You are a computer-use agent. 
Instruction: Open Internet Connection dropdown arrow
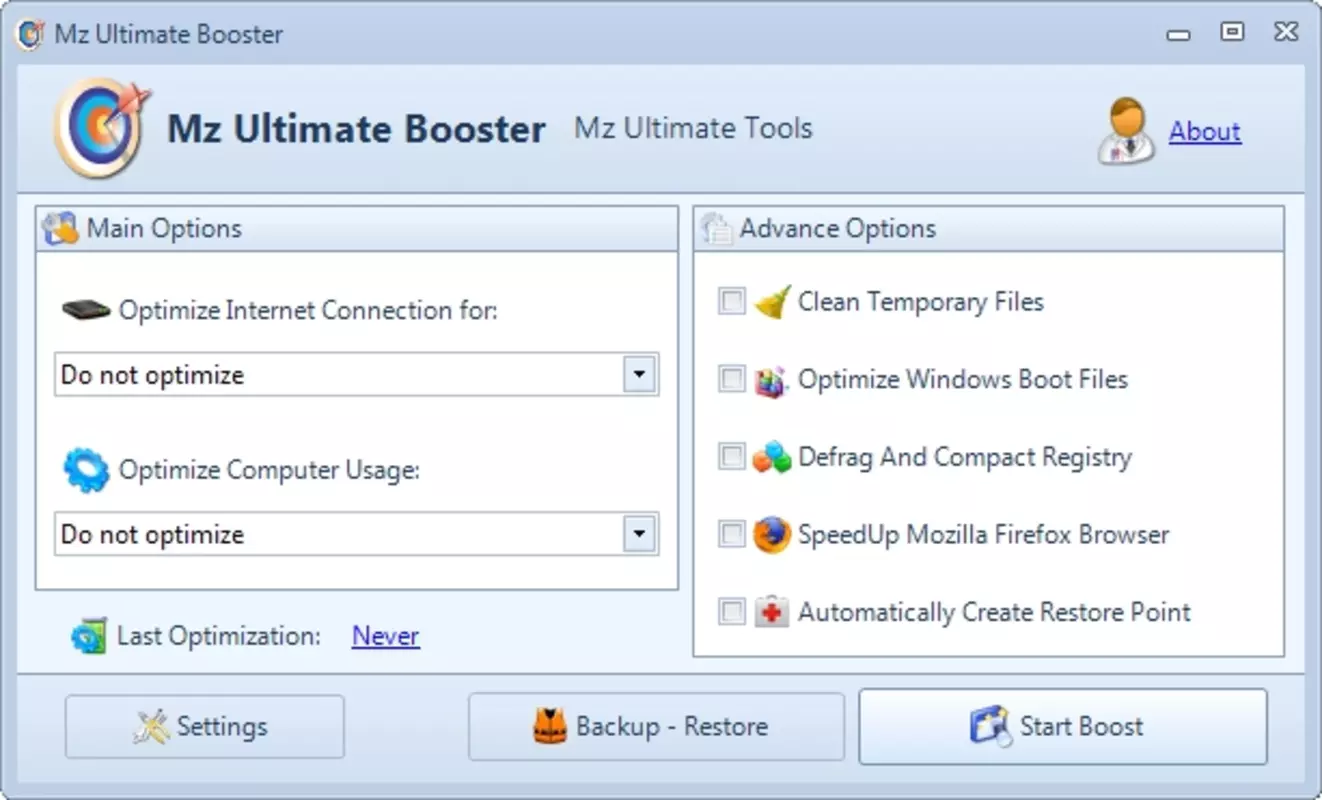coord(639,375)
